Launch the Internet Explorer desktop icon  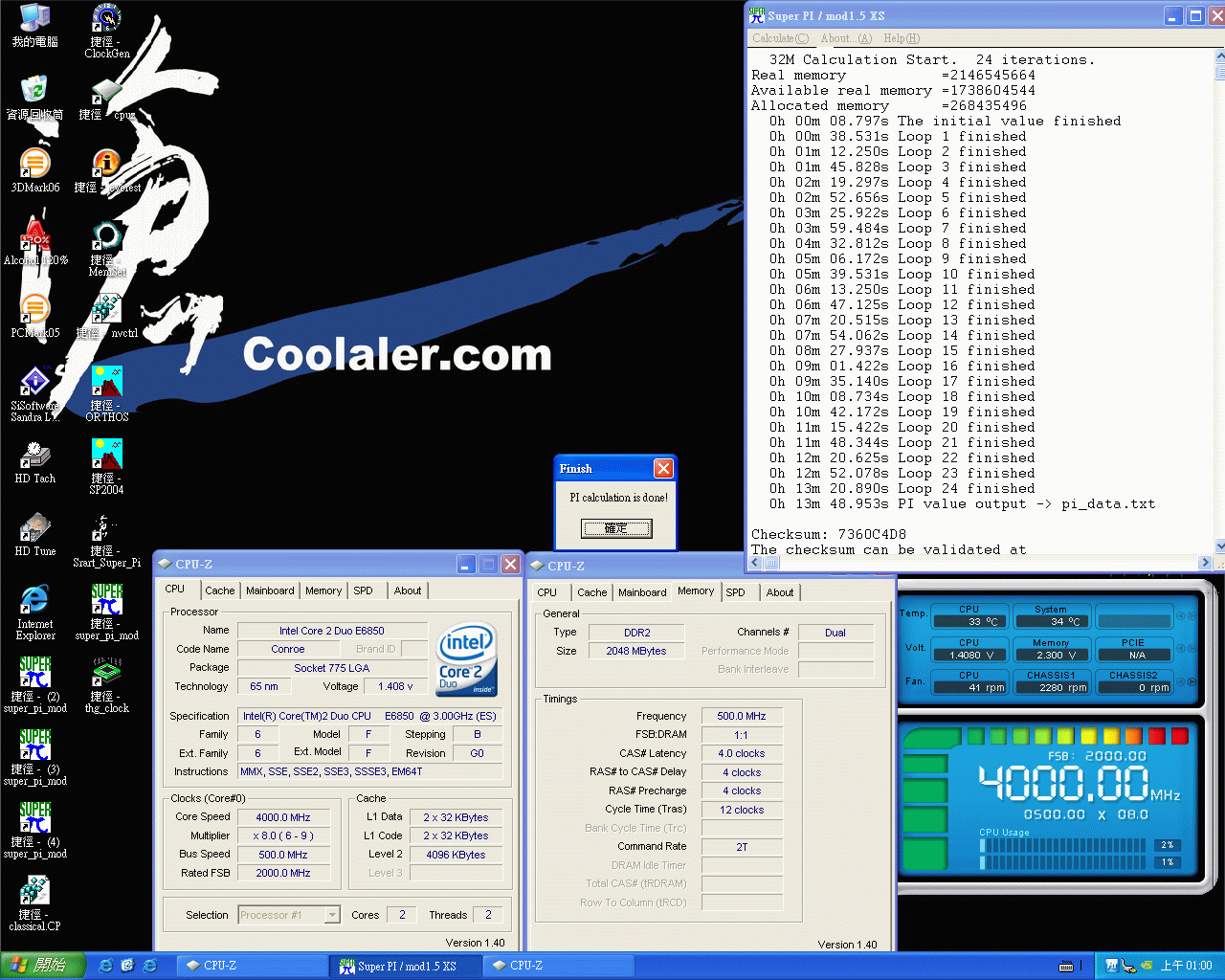[35, 612]
